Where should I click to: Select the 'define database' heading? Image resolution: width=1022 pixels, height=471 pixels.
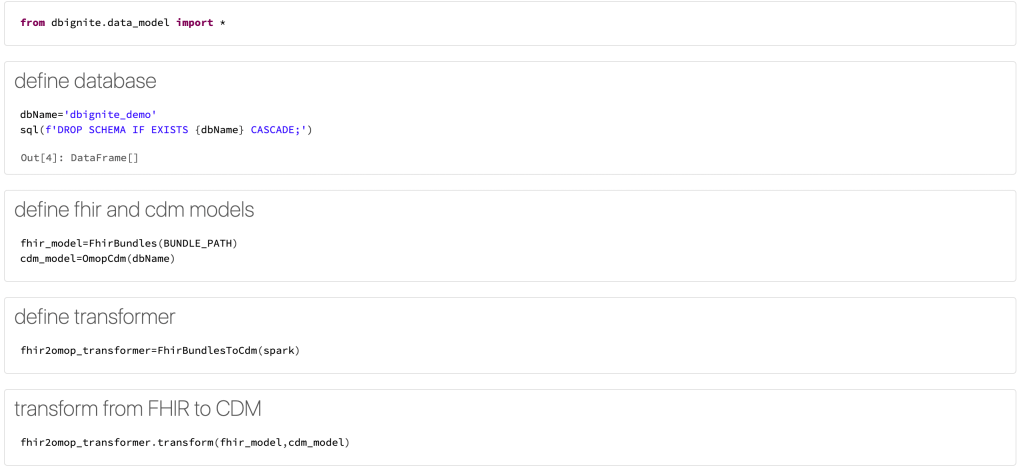click(85, 82)
